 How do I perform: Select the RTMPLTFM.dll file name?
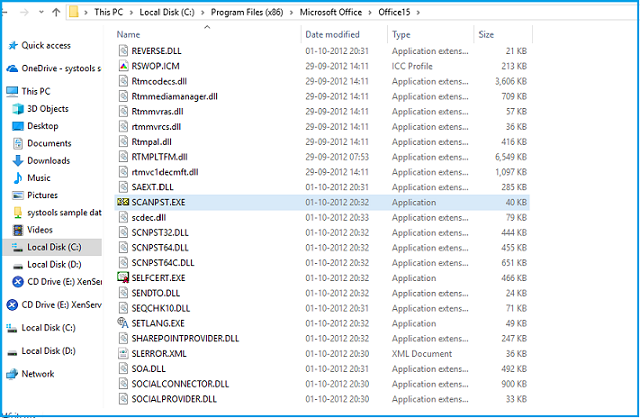coord(159,157)
